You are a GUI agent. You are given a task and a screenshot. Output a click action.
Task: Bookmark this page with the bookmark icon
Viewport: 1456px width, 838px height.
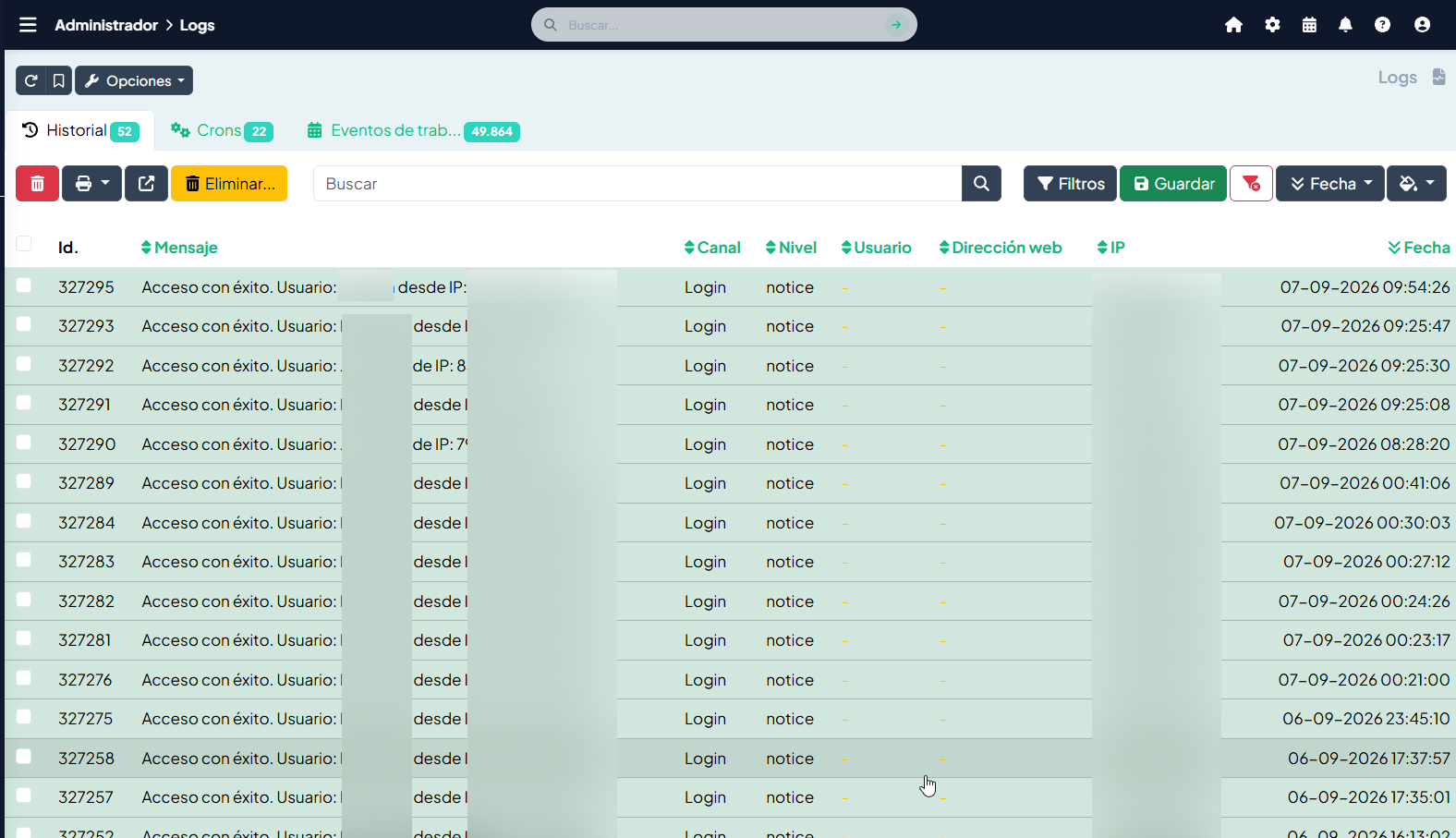click(x=58, y=80)
